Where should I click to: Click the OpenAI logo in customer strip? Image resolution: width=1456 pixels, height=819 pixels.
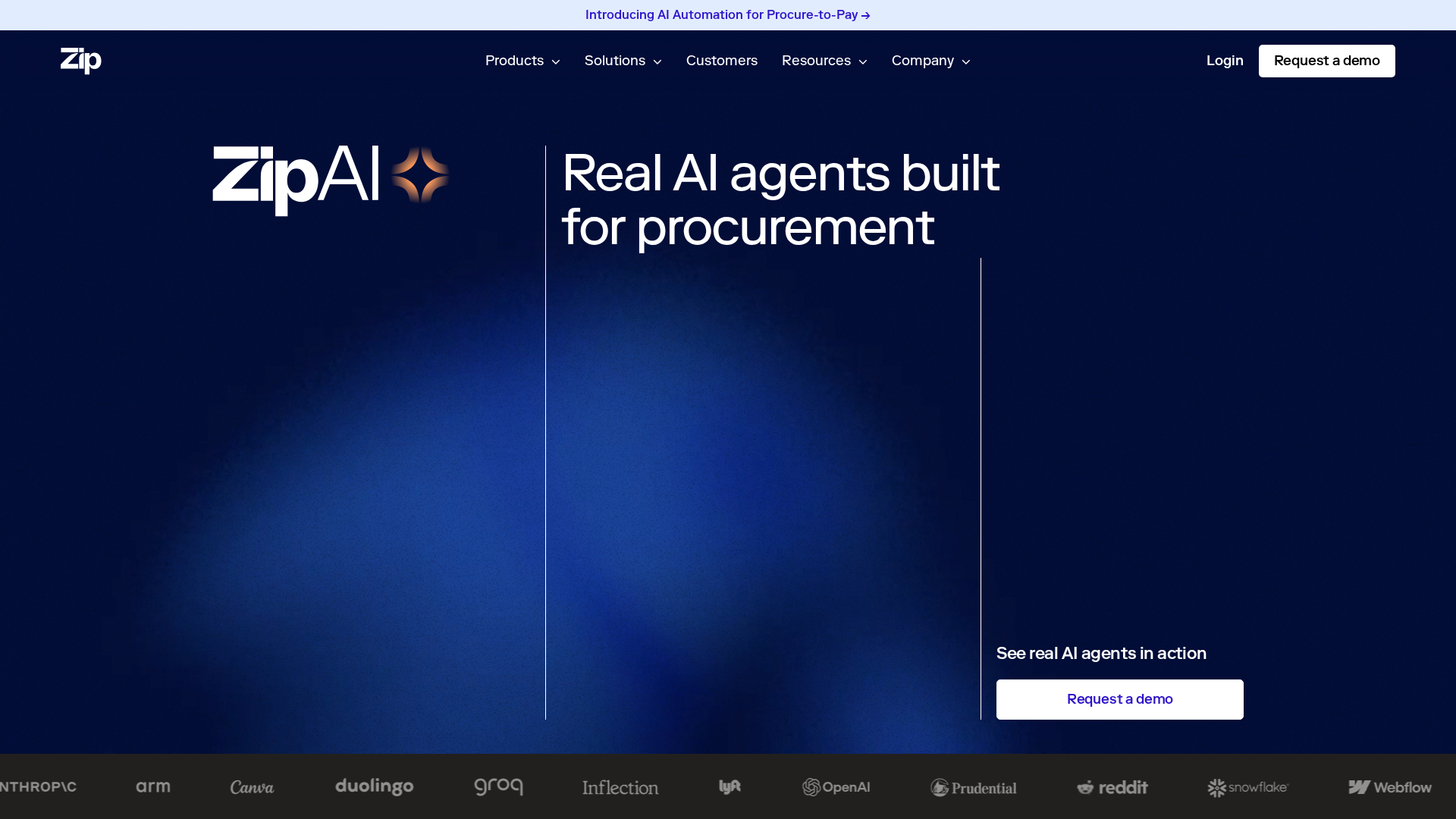click(836, 787)
